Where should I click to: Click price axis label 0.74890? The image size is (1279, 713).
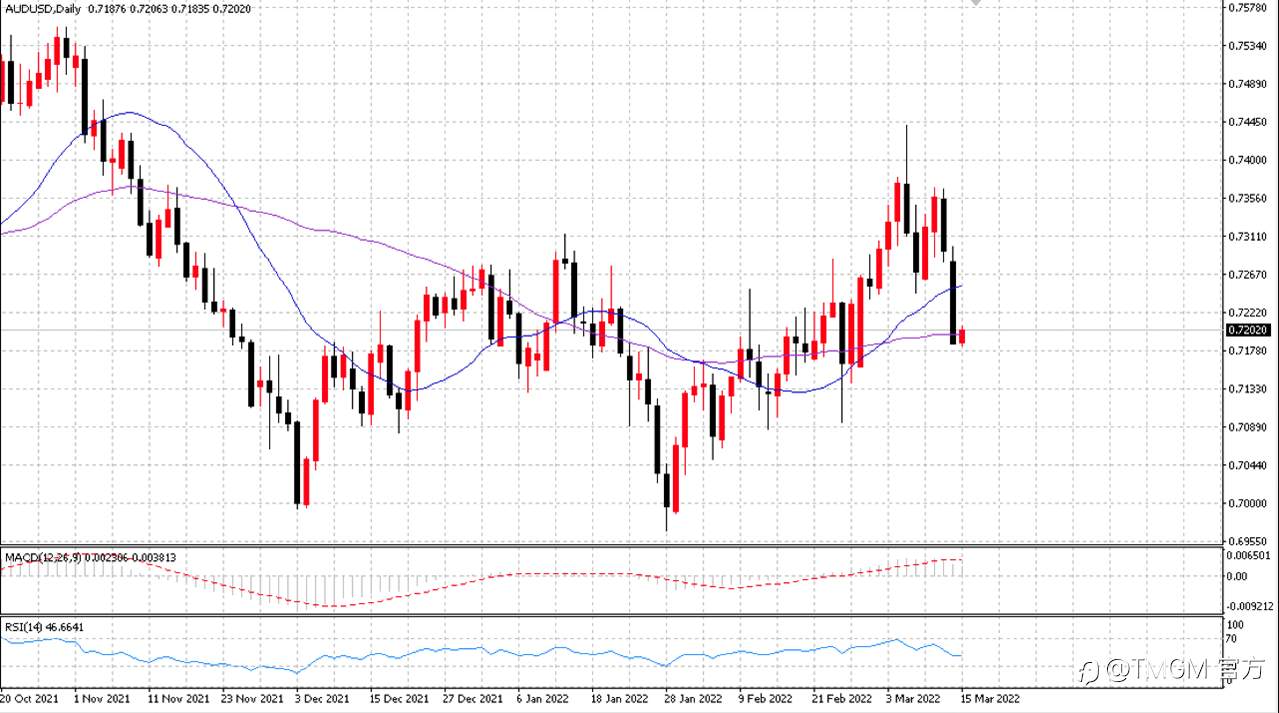(x=1247, y=84)
